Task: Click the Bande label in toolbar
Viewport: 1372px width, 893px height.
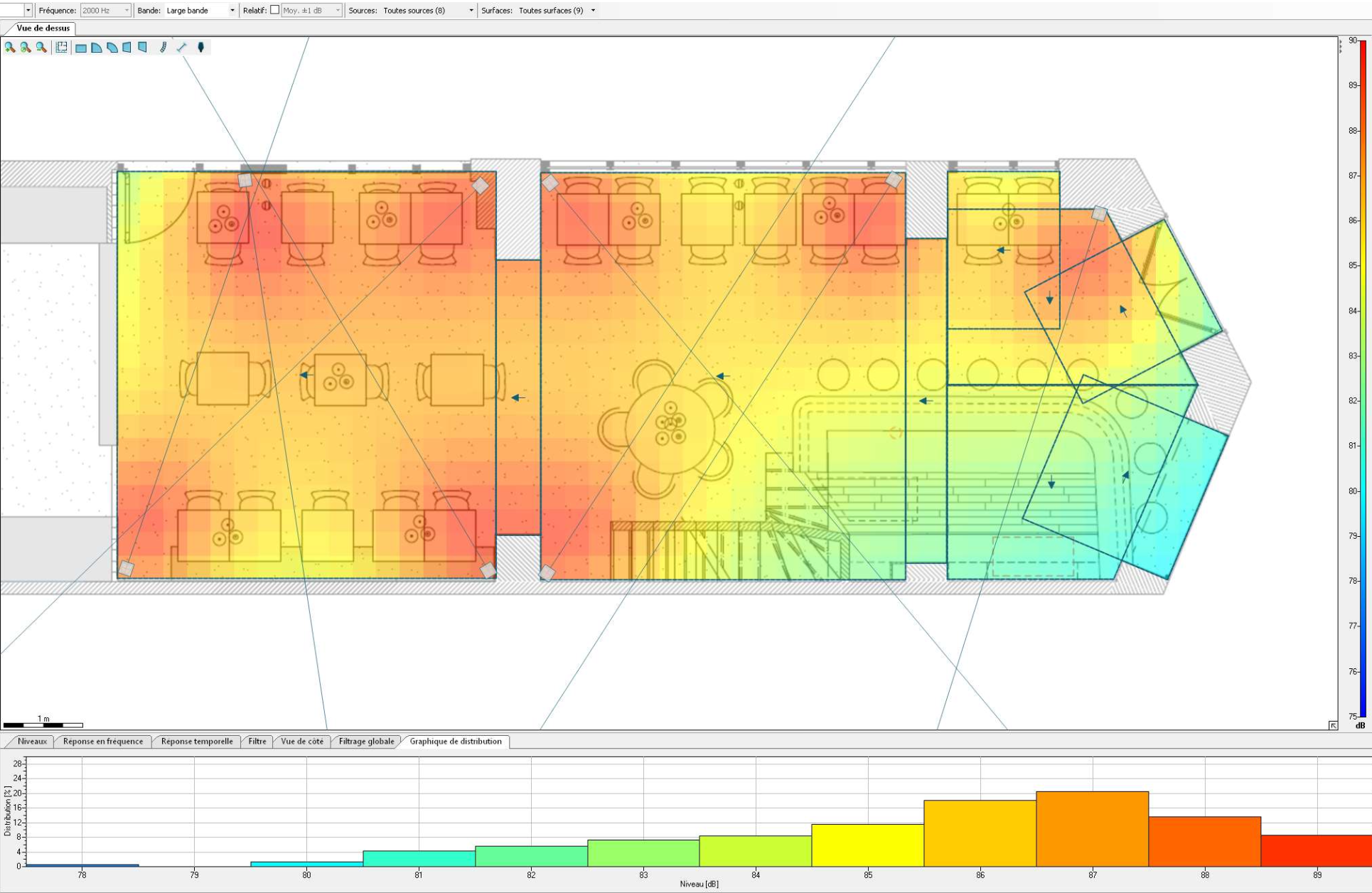Action: (149, 11)
